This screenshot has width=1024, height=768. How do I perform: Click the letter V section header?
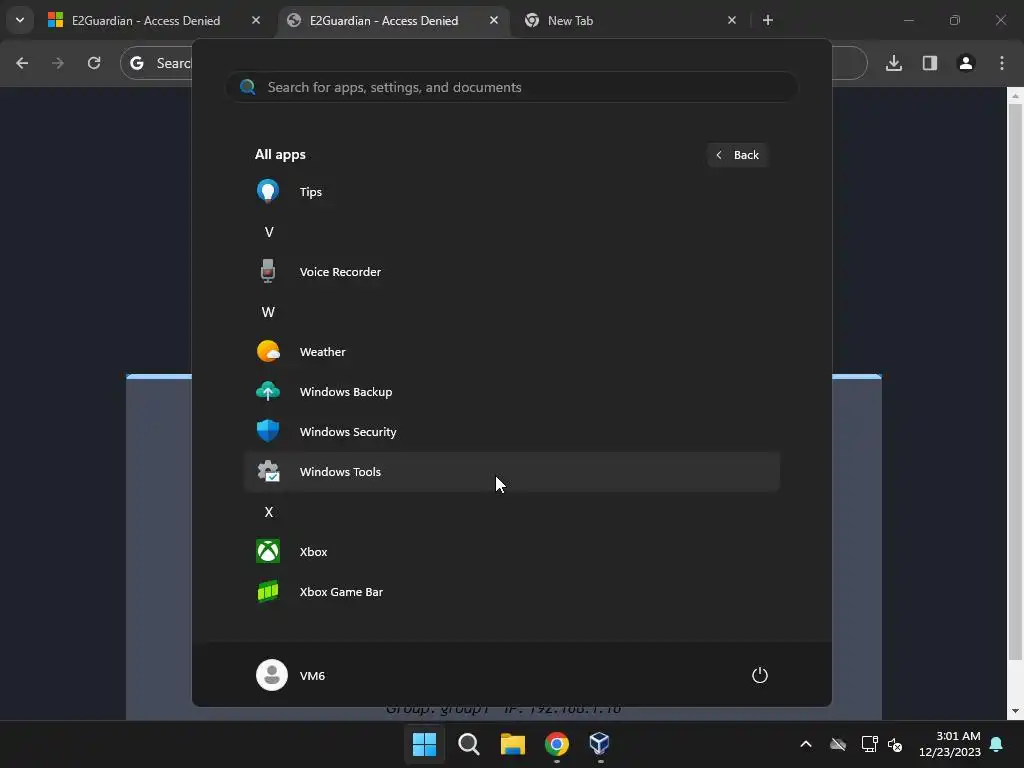[x=268, y=232]
